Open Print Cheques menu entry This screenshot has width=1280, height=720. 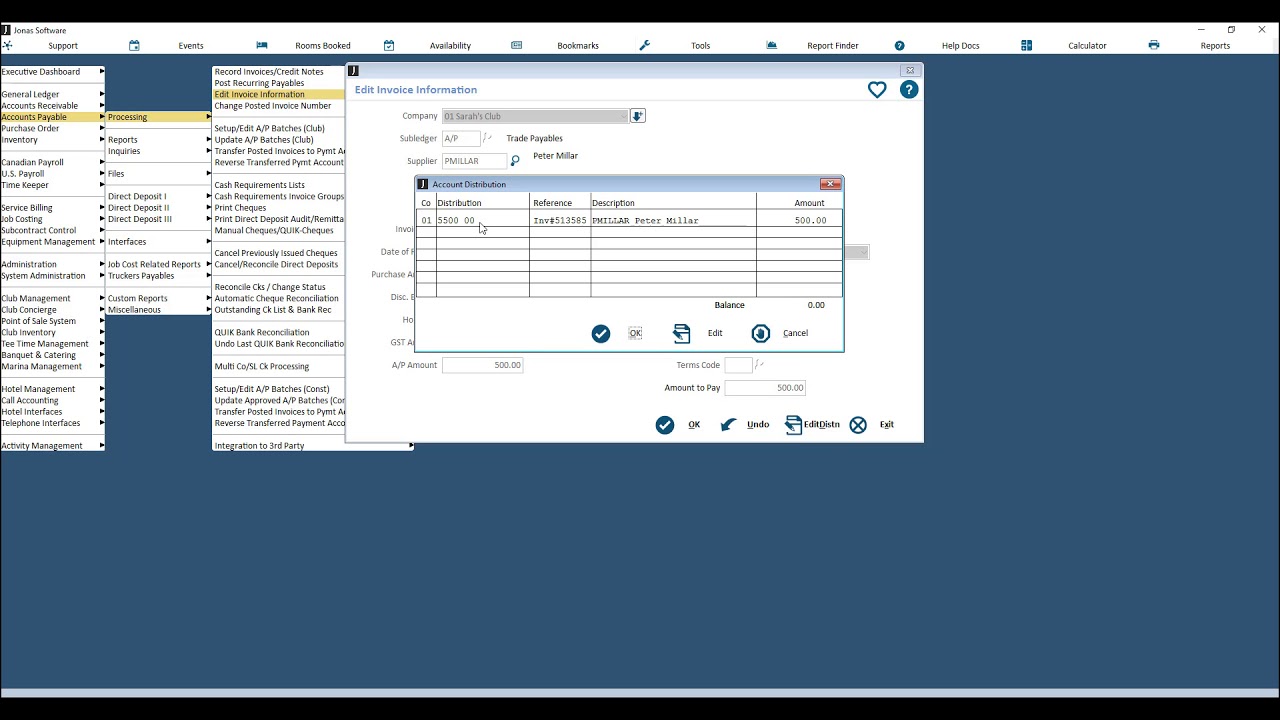[x=279, y=208]
